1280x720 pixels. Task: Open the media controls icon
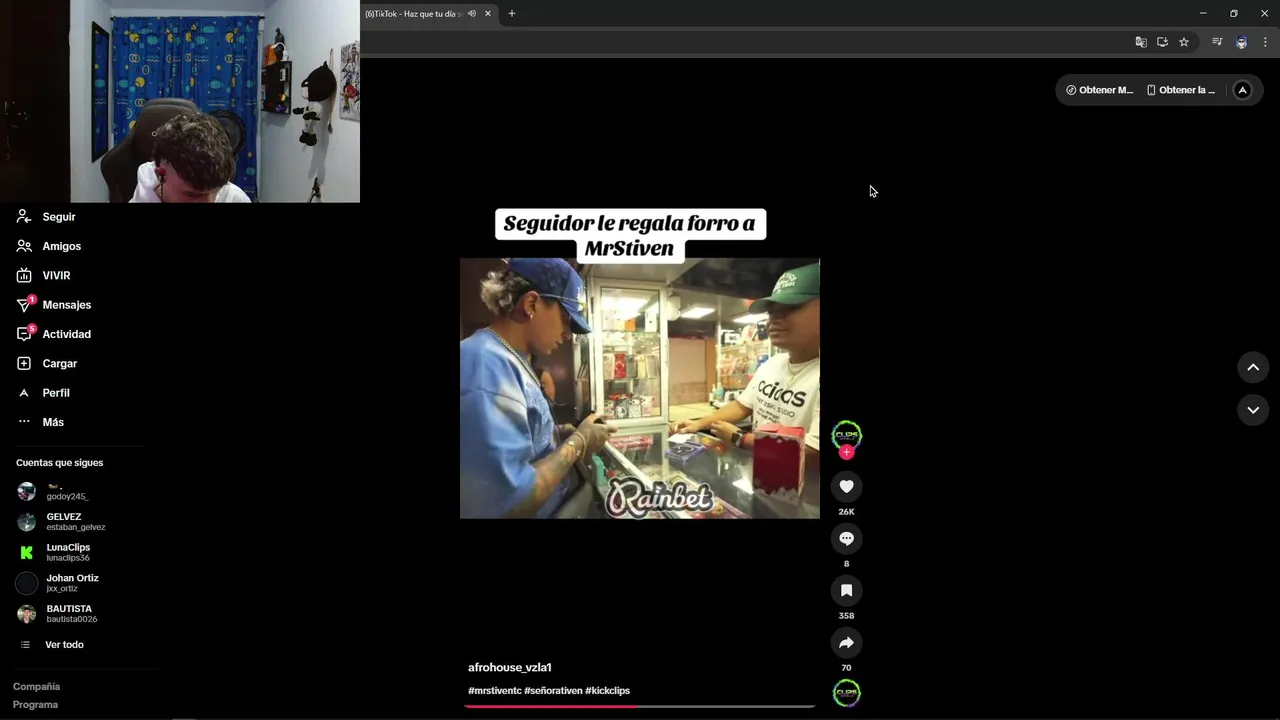click(x=1217, y=42)
